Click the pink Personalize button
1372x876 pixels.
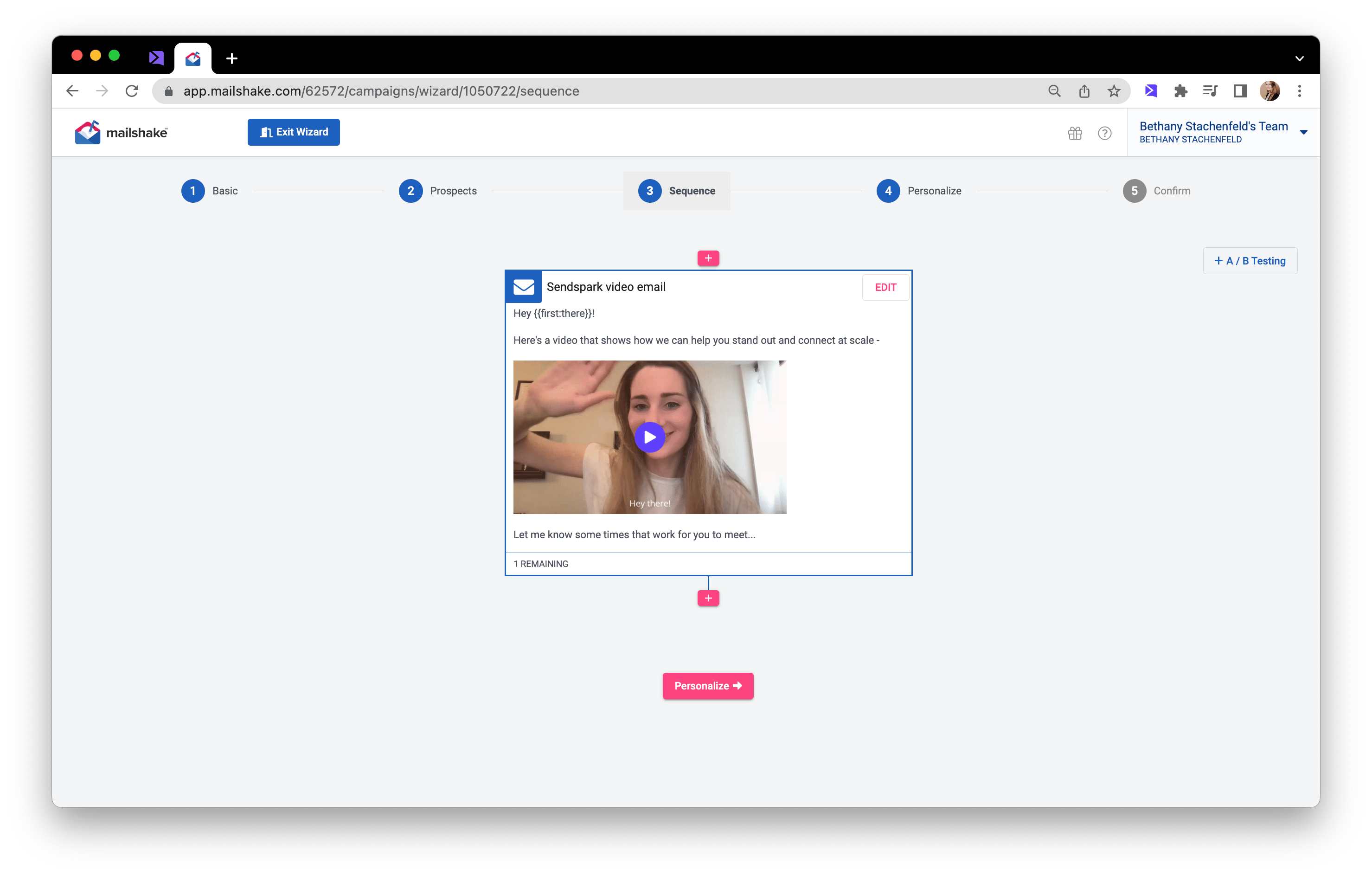[x=708, y=686]
